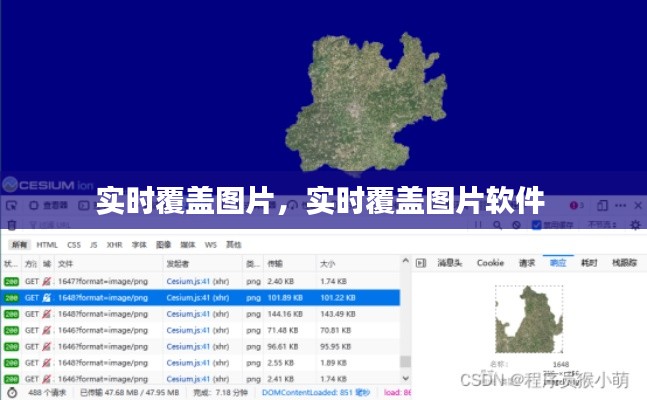
Task: Select the request row with 2.55 KB transferred
Action: [200, 362]
